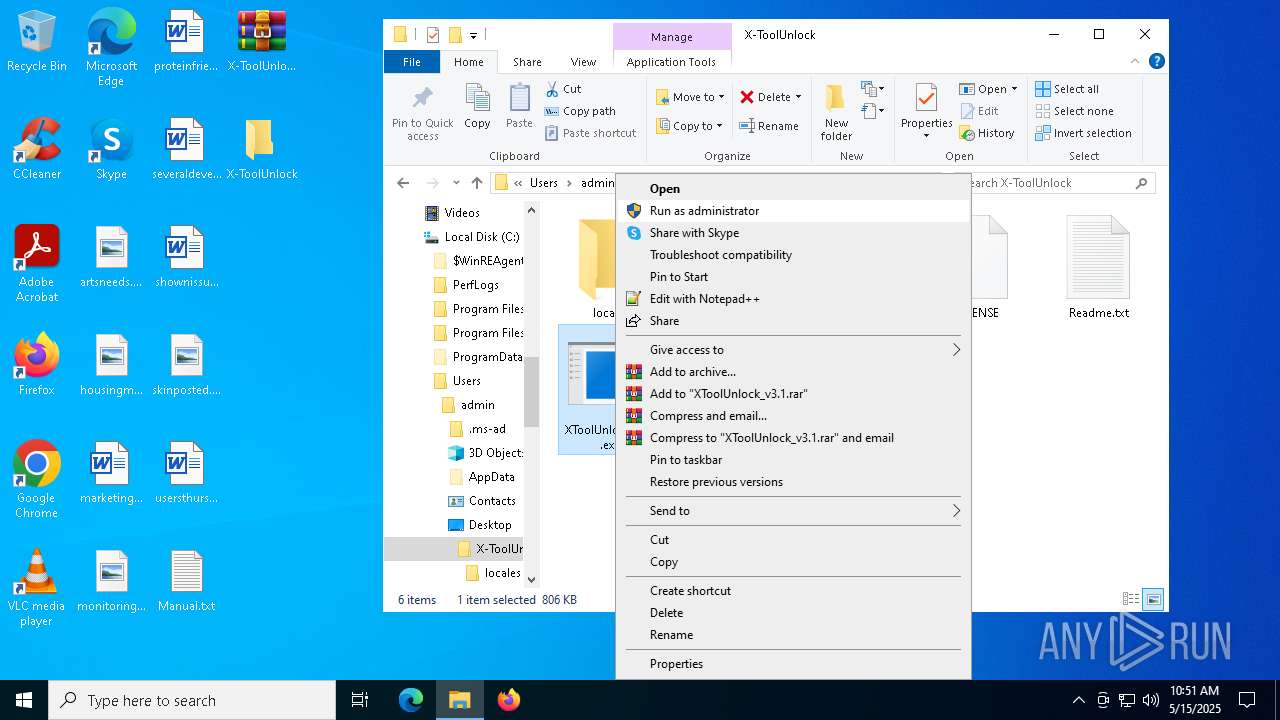Choose Run as administrator in context menu
The height and width of the screenshot is (720, 1280).
(x=792, y=211)
